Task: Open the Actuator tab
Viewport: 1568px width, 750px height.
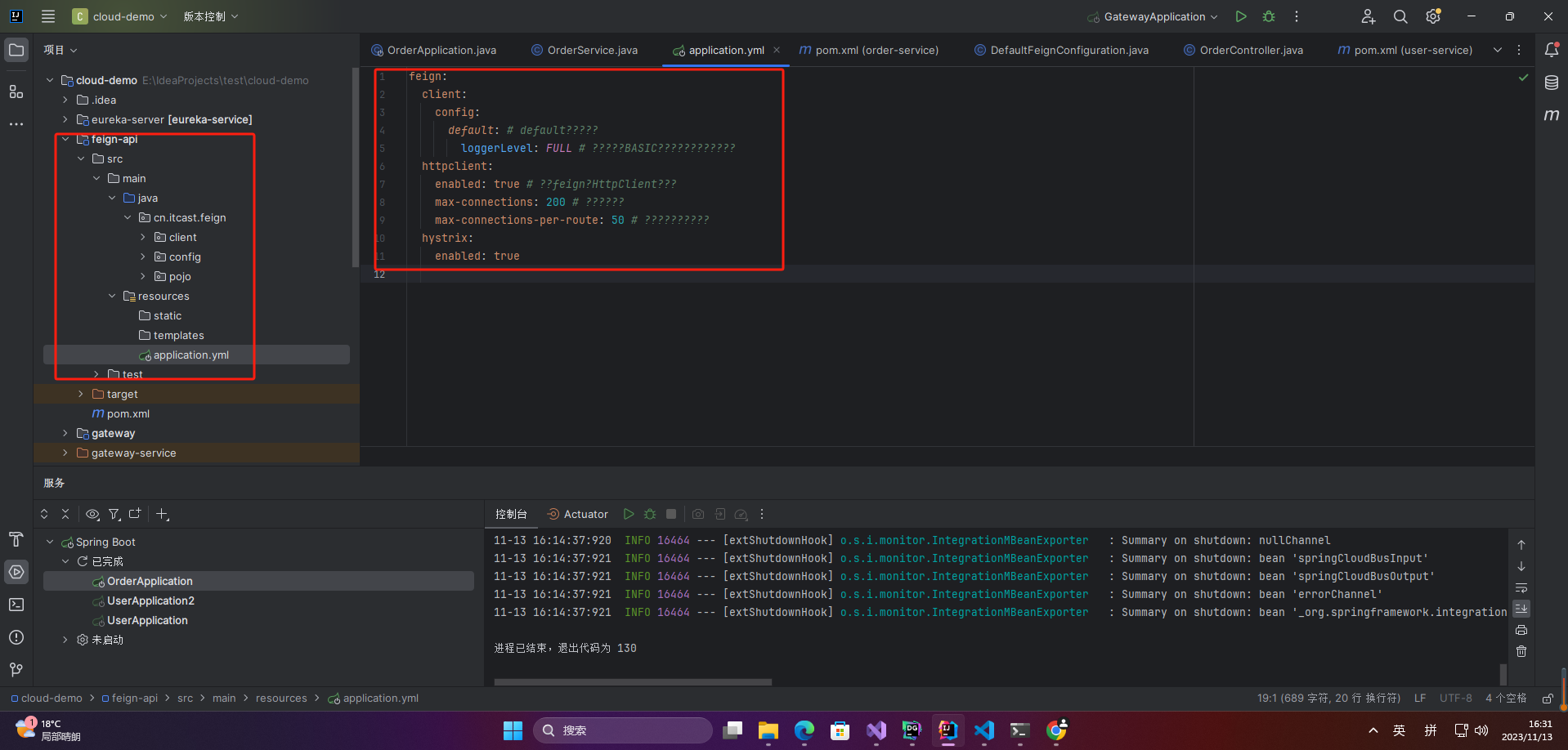Action: [578, 514]
